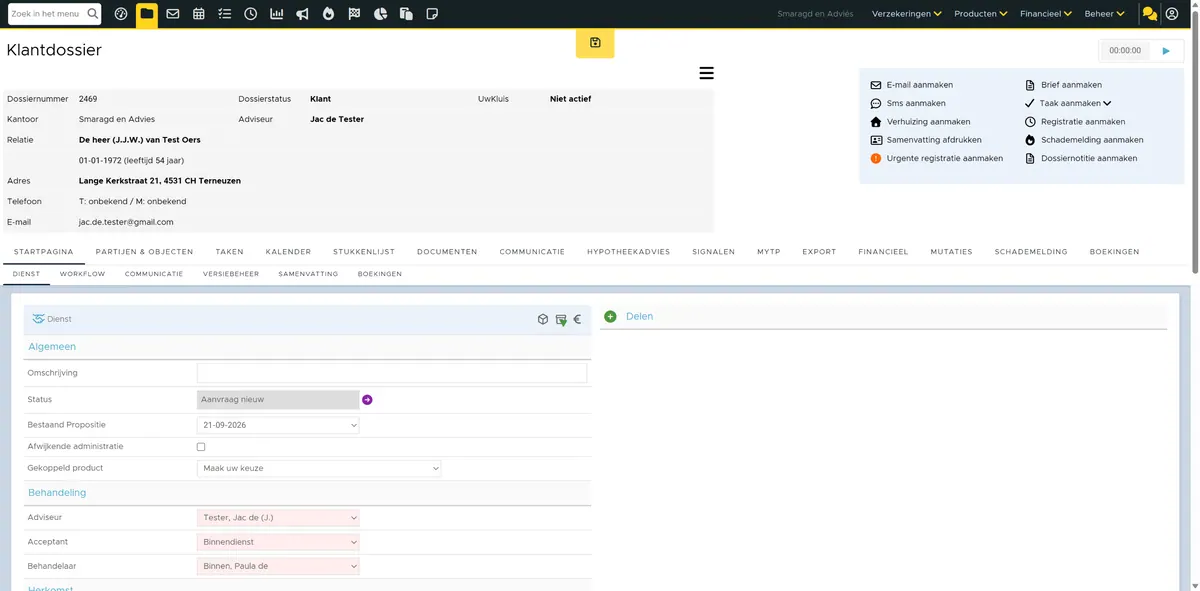
Task: Open the dashboard gauge icon
Action: click(121, 14)
